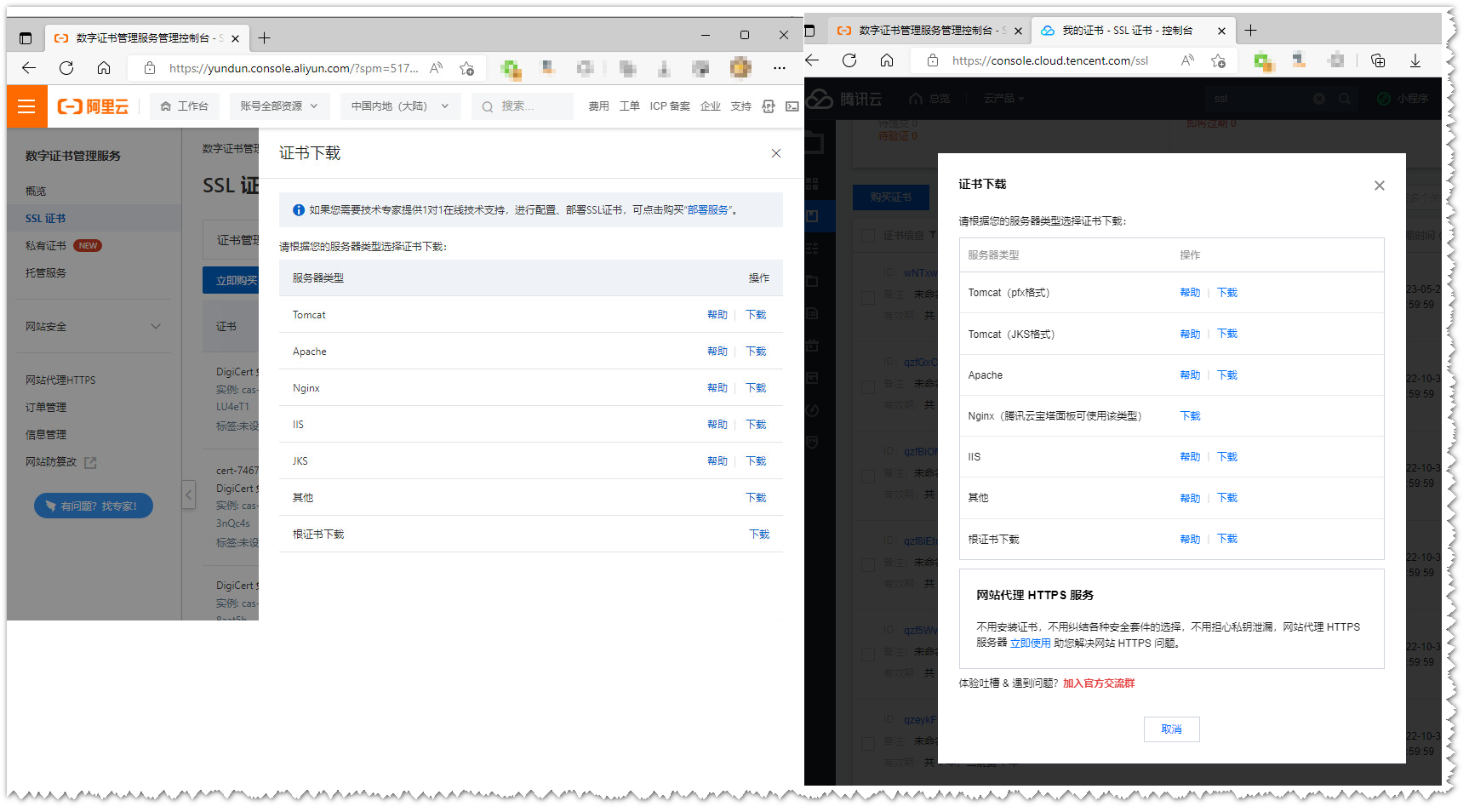This screenshot has width=1469, height=812.
Task: Click the Aliyun browser Back arrow
Action: [x=29, y=68]
